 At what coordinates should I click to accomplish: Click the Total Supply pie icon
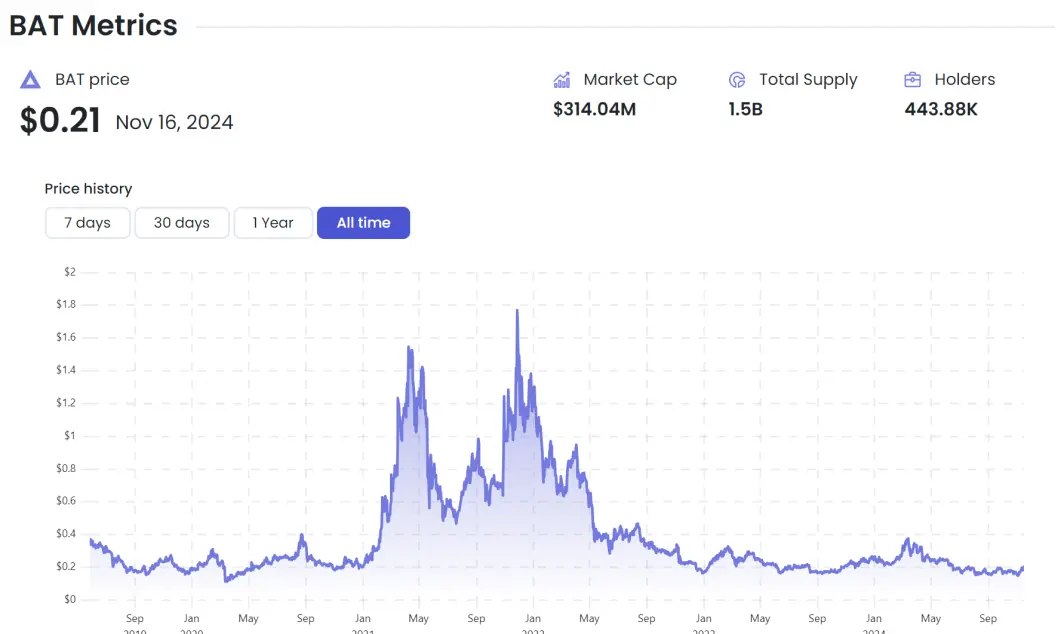(737, 80)
